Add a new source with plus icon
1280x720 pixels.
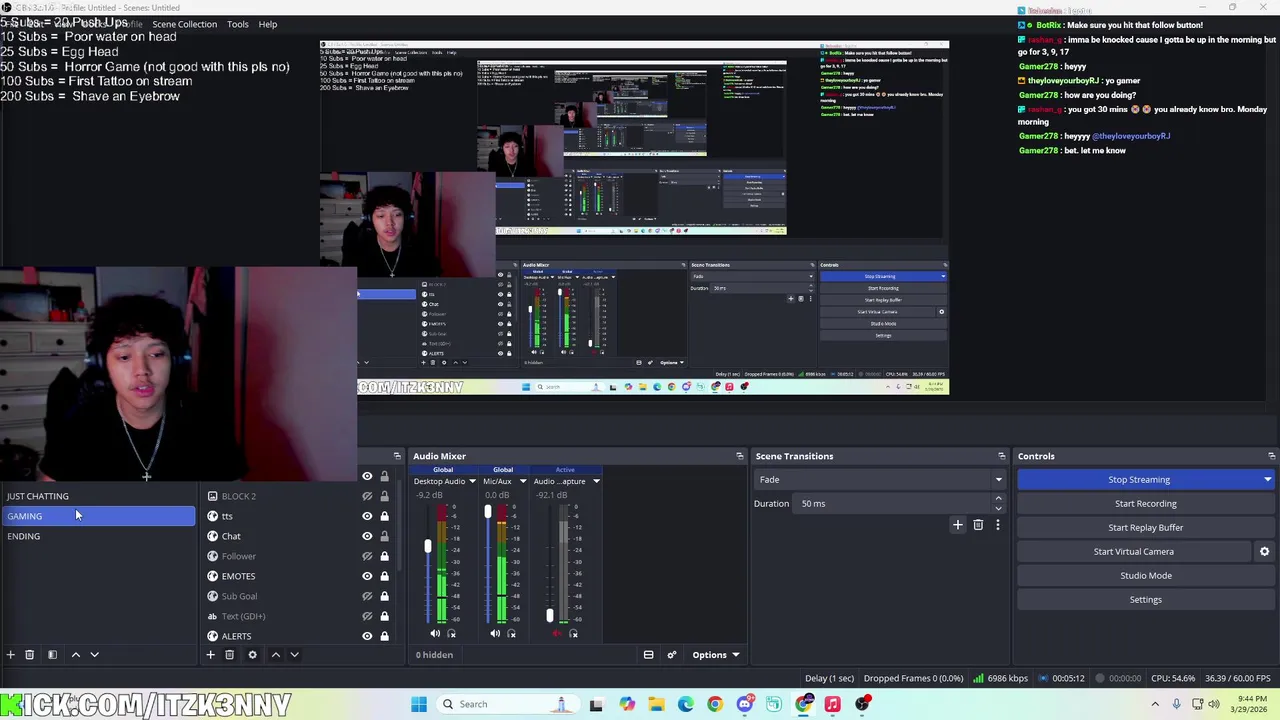(x=210, y=655)
